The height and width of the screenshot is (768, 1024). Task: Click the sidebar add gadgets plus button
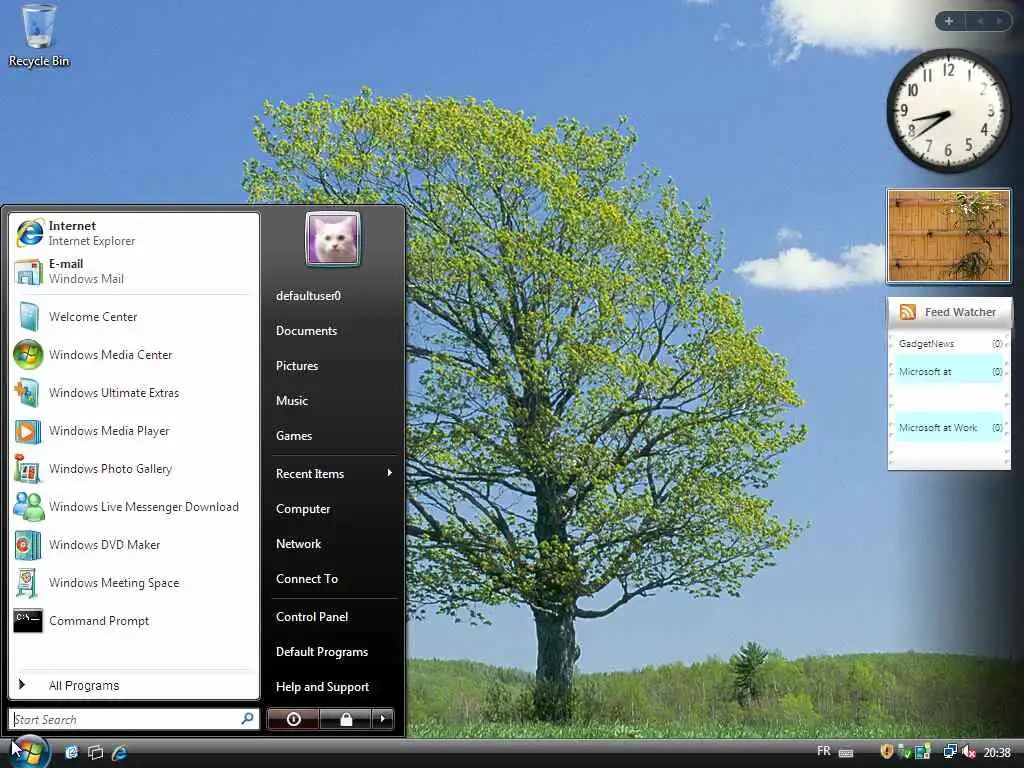[x=949, y=21]
